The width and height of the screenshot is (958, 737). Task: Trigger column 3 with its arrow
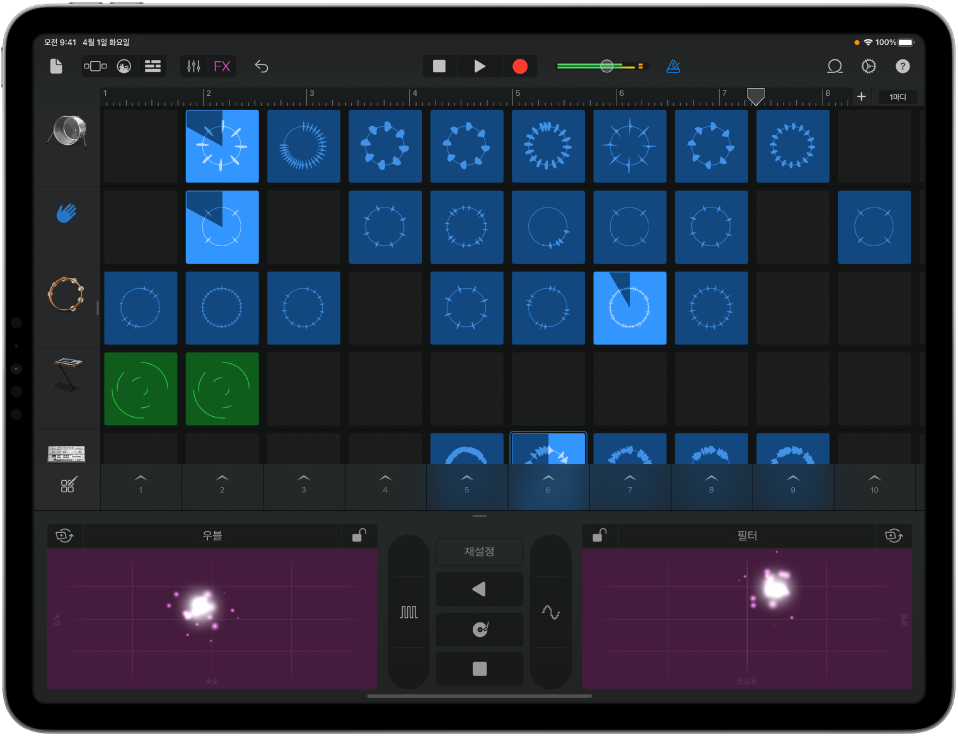coord(304,484)
